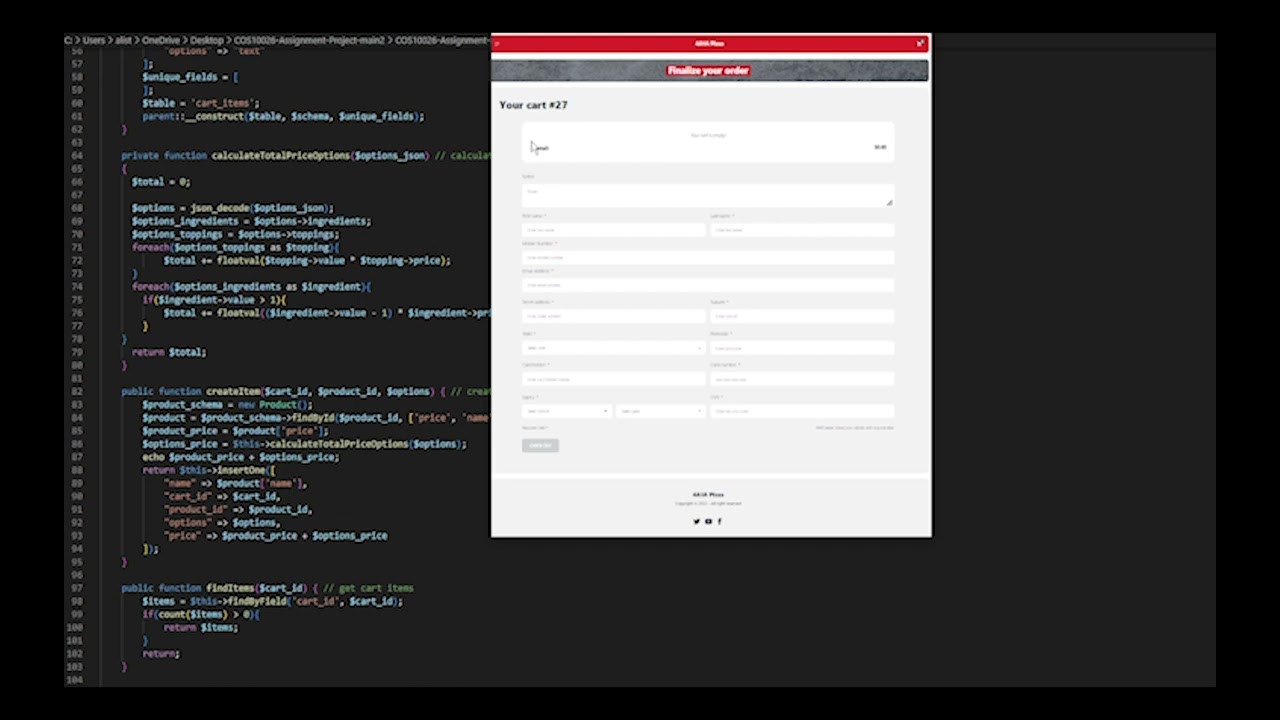Click the '$table = 'cart_items';' code line
Viewport: 1280px width, 720px height.
pyautogui.click(x=201, y=103)
